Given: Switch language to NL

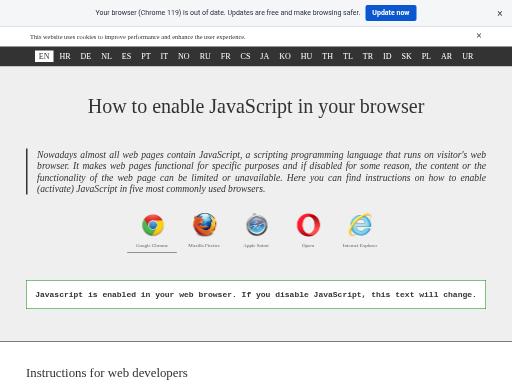Looking at the screenshot, I should click(x=106, y=56).
